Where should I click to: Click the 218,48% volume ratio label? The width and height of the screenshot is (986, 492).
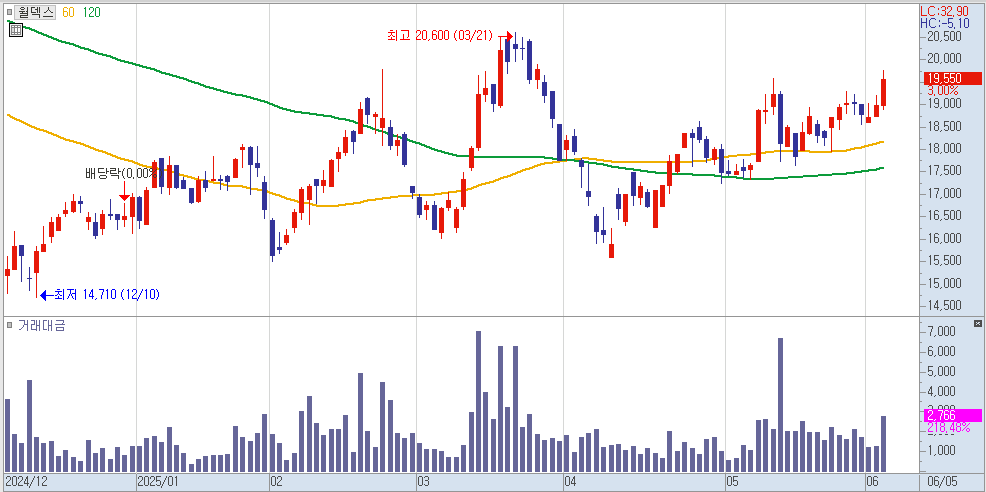point(948,428)
